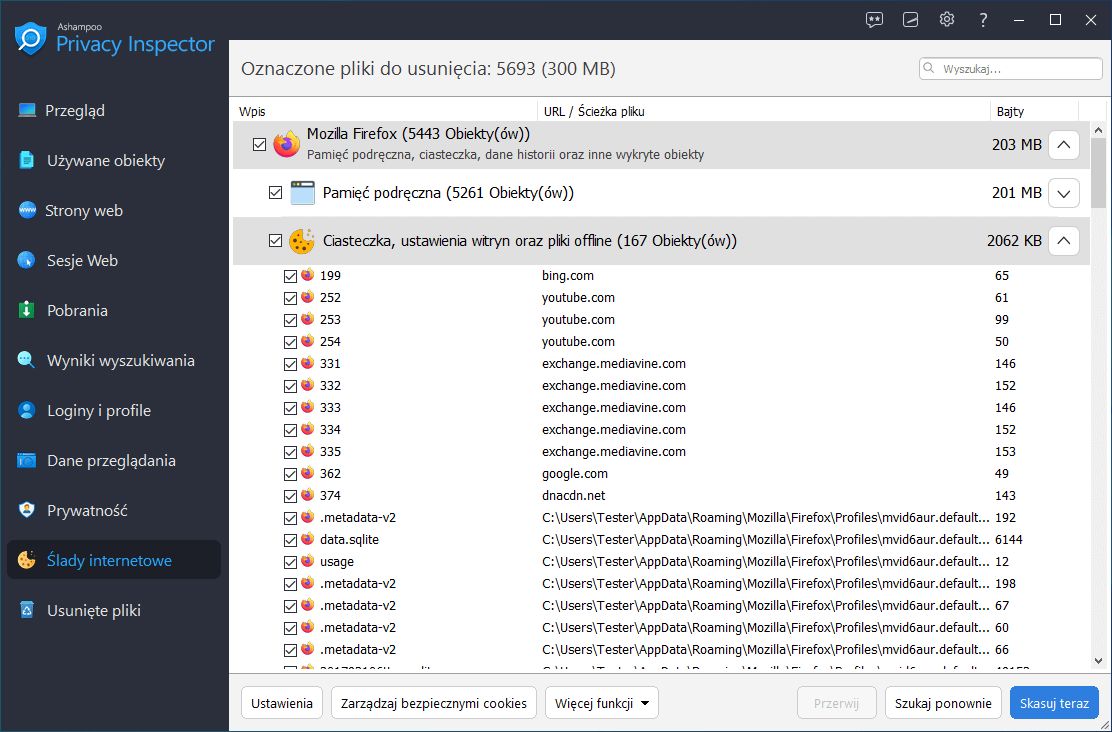Click the Dane przeglądania folder icon
This screenshot has width=1112, height=732.
(x=26, y=460)
